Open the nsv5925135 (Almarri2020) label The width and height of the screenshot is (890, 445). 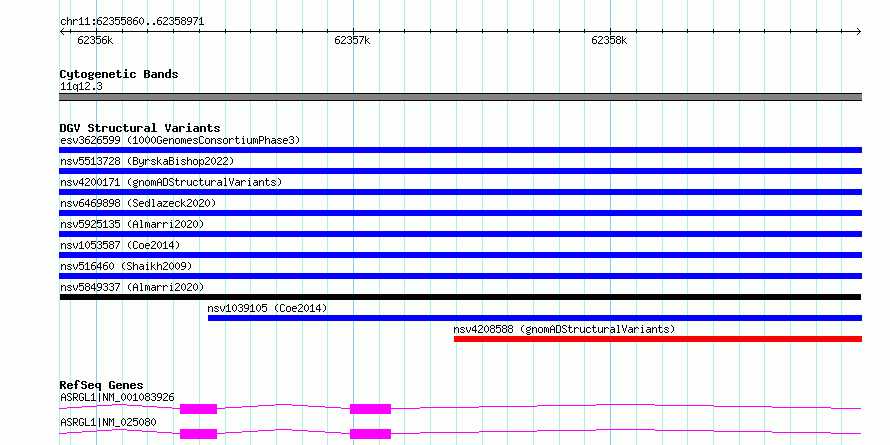pyautogui.click(x=132, y=224)
